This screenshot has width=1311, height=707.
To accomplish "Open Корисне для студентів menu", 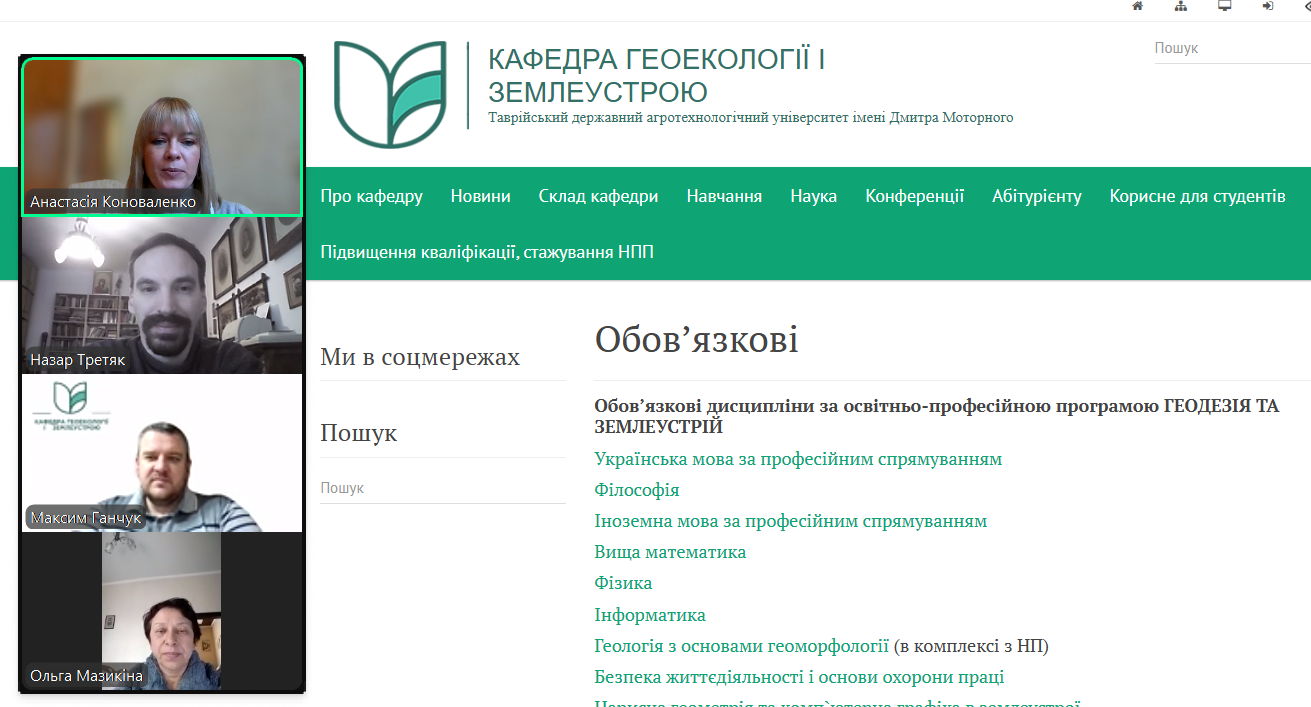I will click(1197, 196).
